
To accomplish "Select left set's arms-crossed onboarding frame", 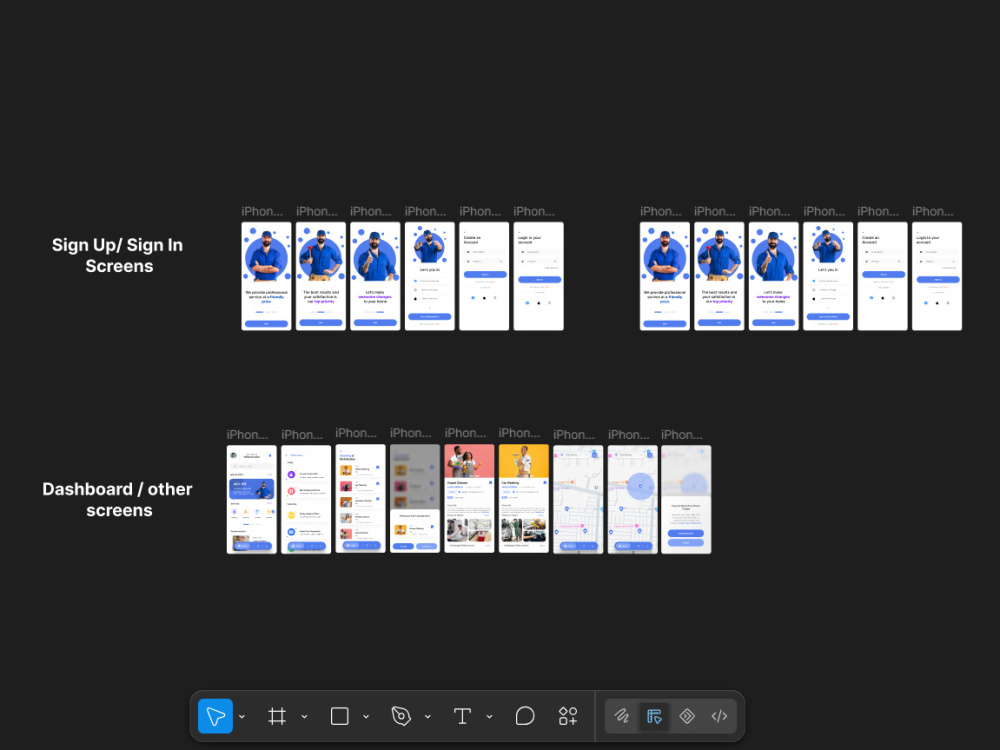I will pos(267,276).
